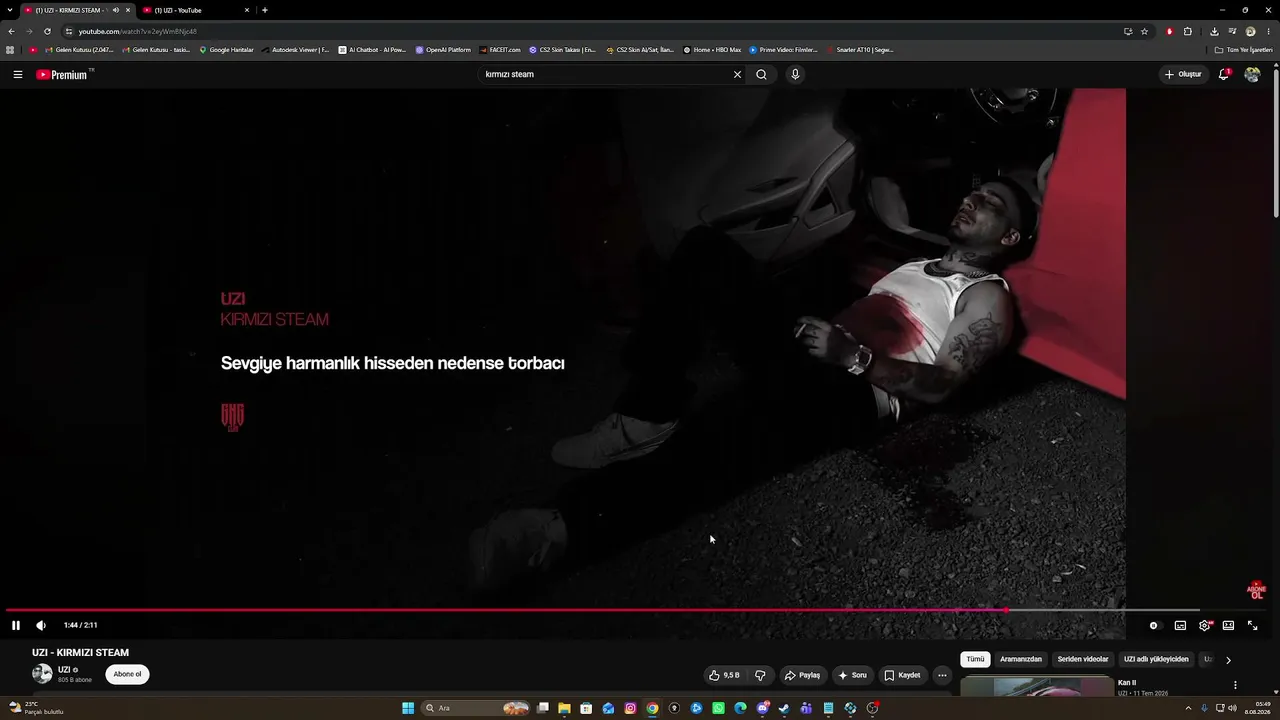The image size is (1280, 720).
Task: Select the Aramanızdan filter chip
Action: click(1021, 659)
